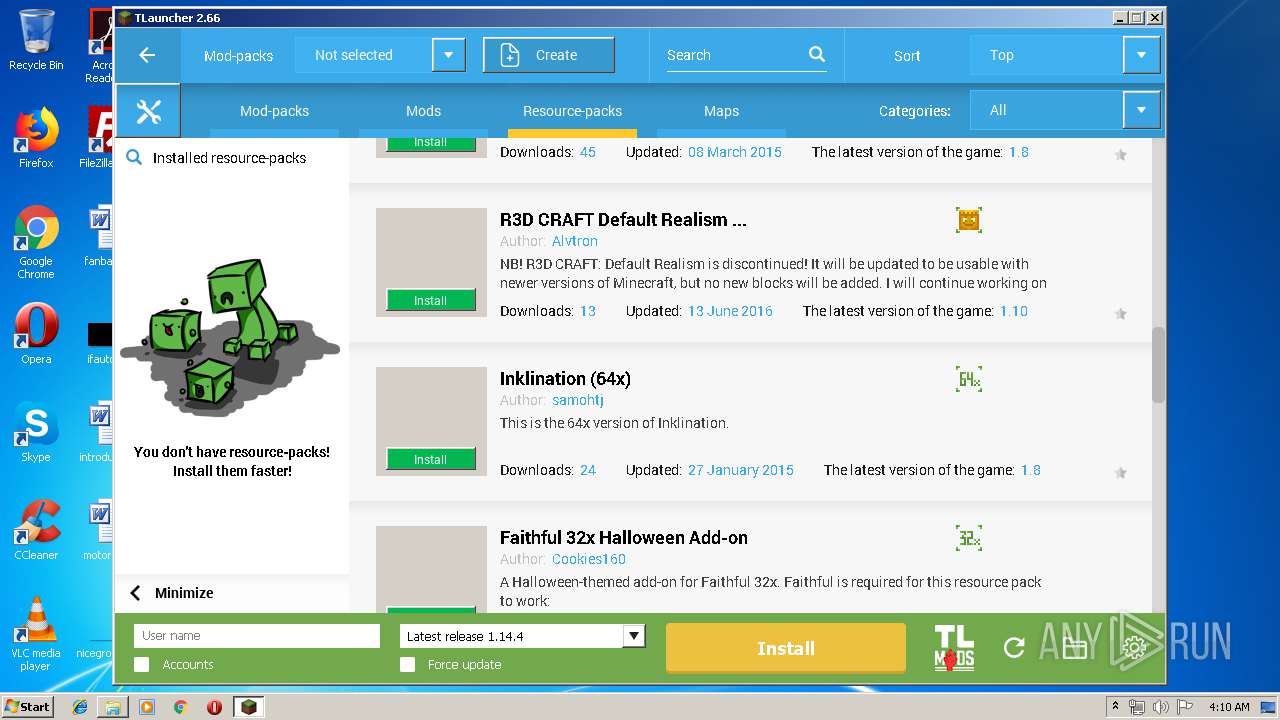Open Skype desktop shortcut
The width and height of the screenshot is (1280, 720).
(36, 433)
